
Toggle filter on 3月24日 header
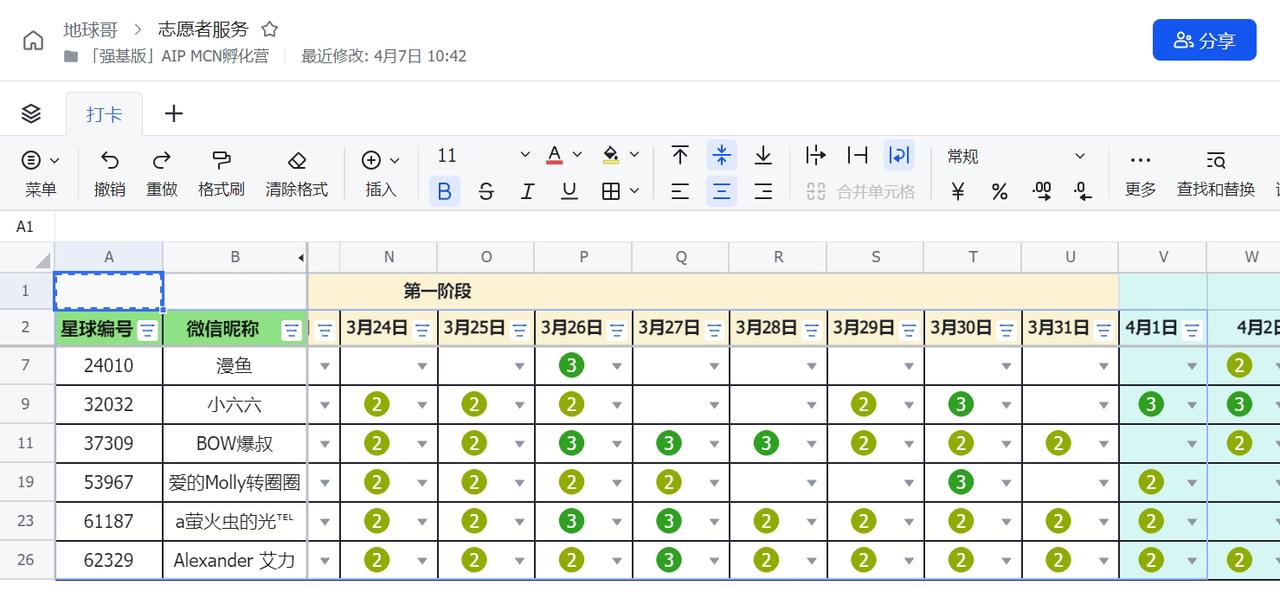point(422,329)
